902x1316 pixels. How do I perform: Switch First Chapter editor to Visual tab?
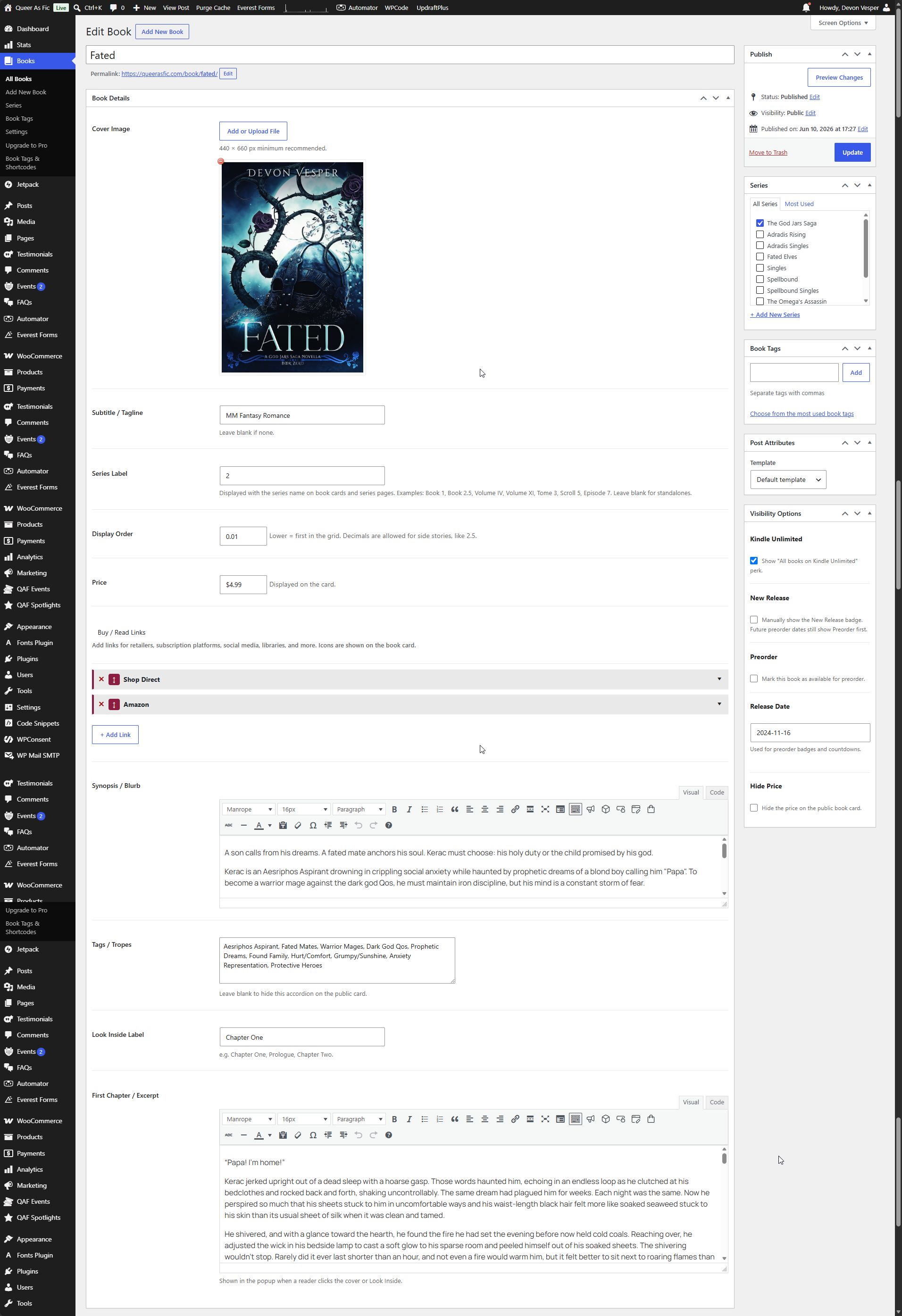(x=691, y=1102)
